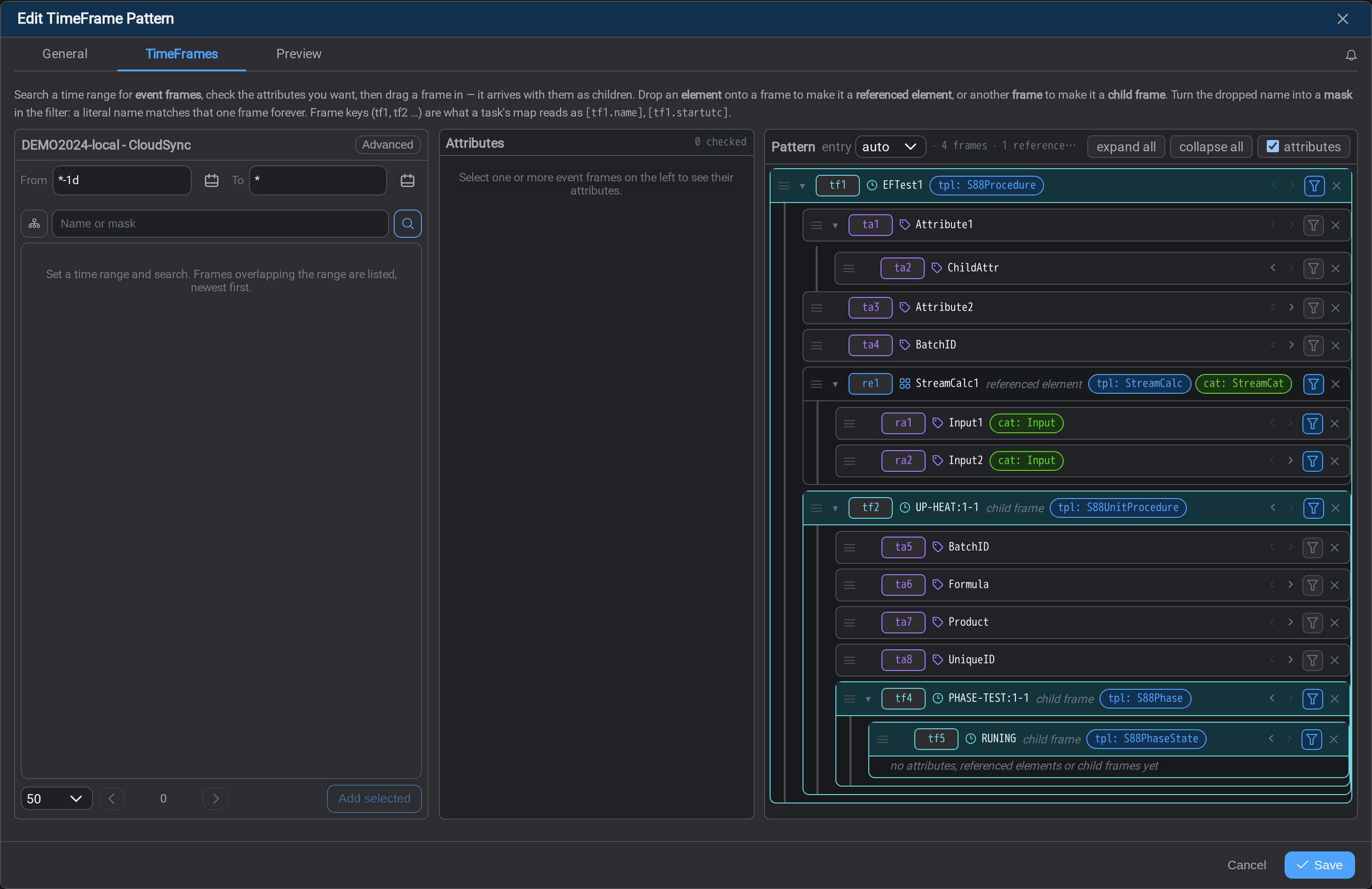This screenshot has width=1372, height=889.
Task: Remove the re1 StreamCalc1 referenced element
Action: click(x=1336, y=384)
